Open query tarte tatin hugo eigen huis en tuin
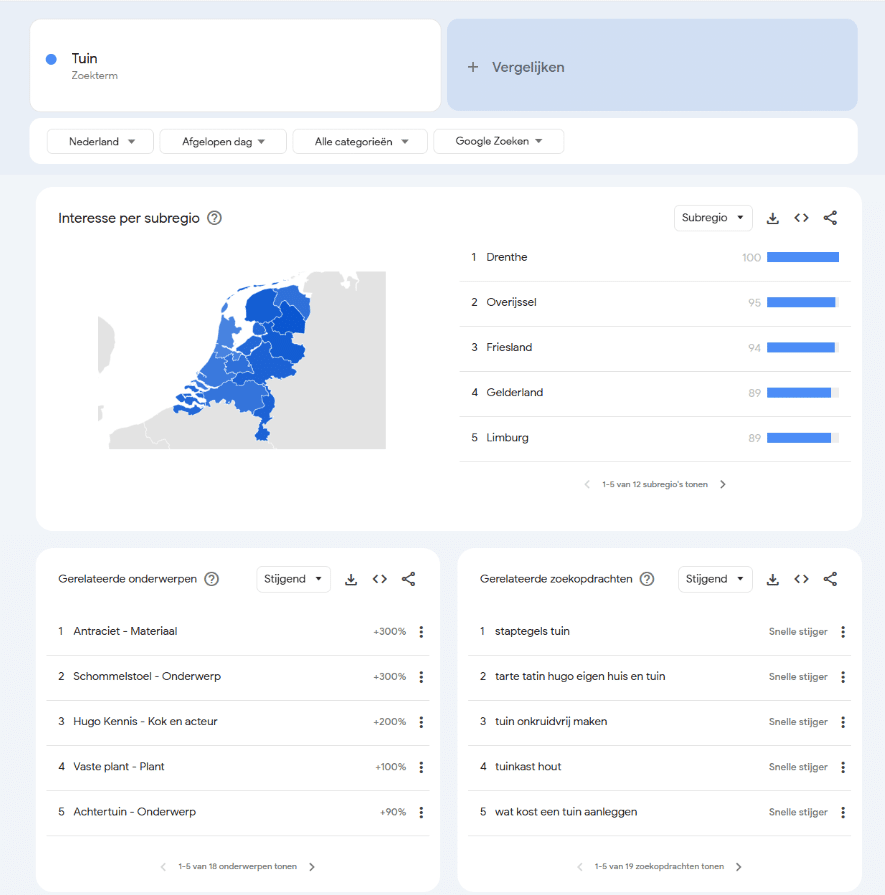This screenshot has height=895, width=885. click(x=580, y=677)
